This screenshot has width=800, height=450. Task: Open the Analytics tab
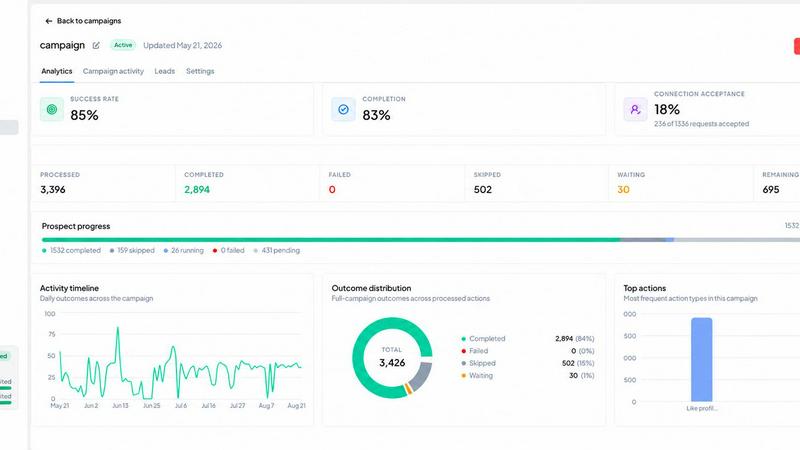pyautogui.click(x=57, y=71)
